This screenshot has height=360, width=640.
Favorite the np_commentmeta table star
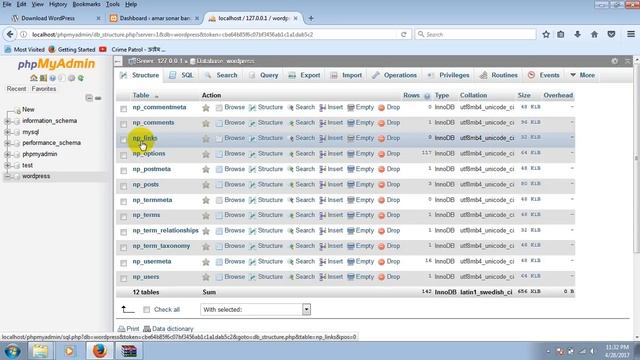point(206,108)
